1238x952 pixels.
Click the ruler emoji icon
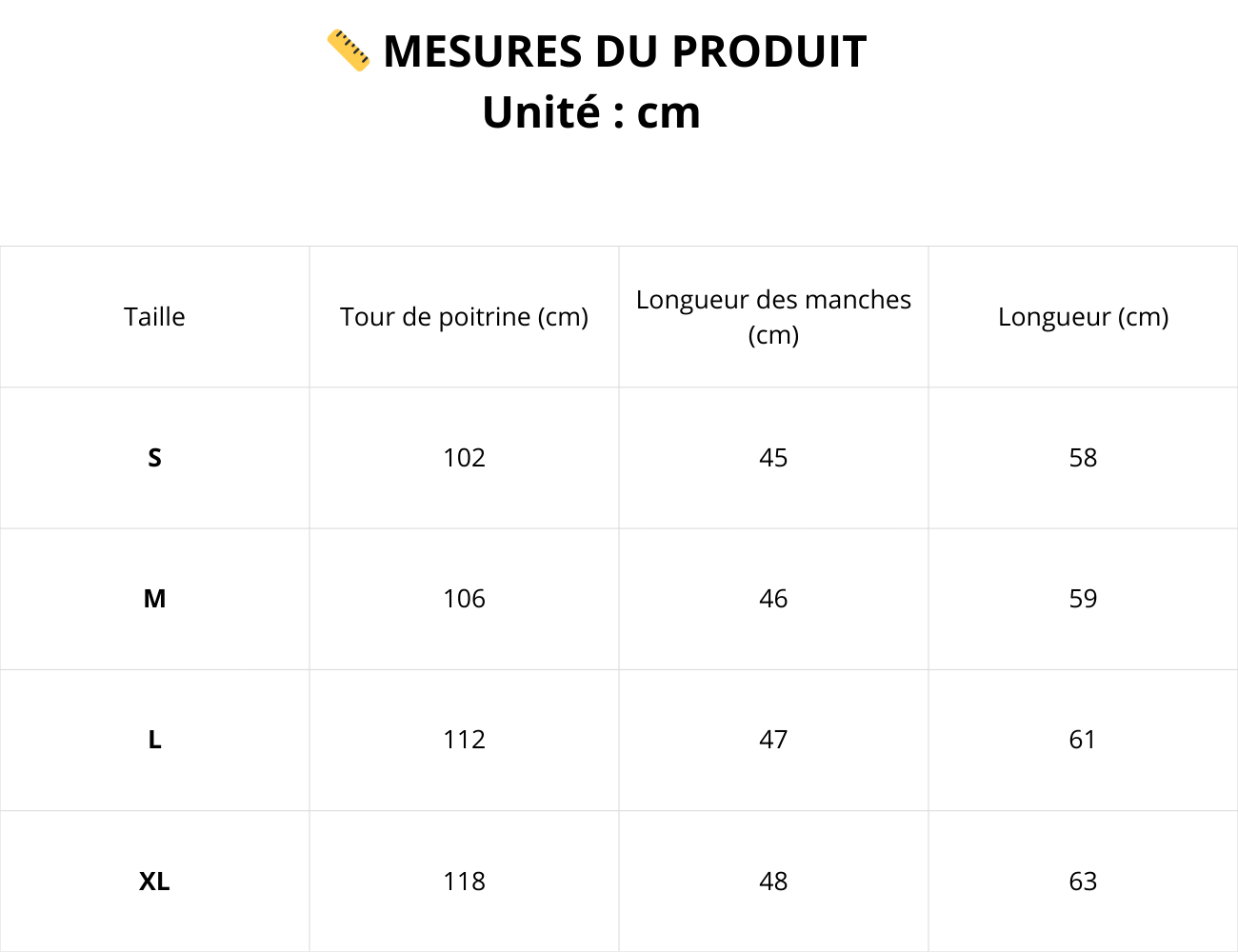[x=348, y=50]
